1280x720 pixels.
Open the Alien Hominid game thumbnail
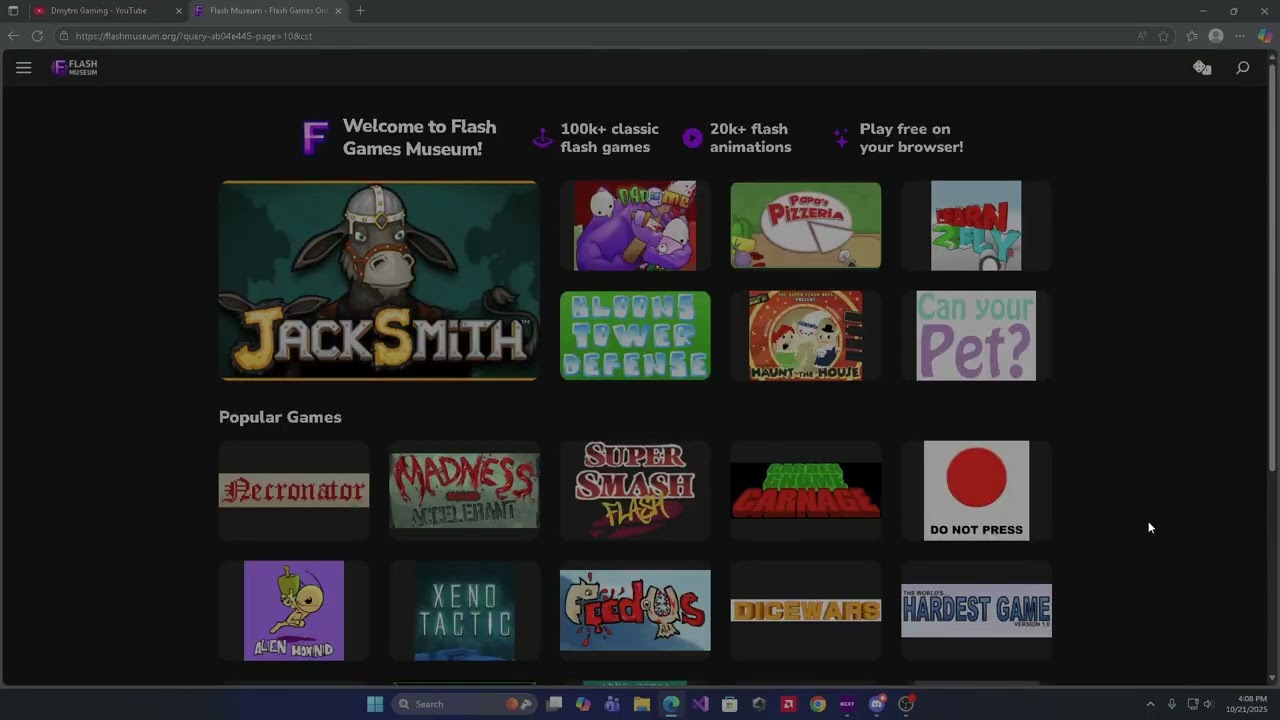tap(294, 611)
